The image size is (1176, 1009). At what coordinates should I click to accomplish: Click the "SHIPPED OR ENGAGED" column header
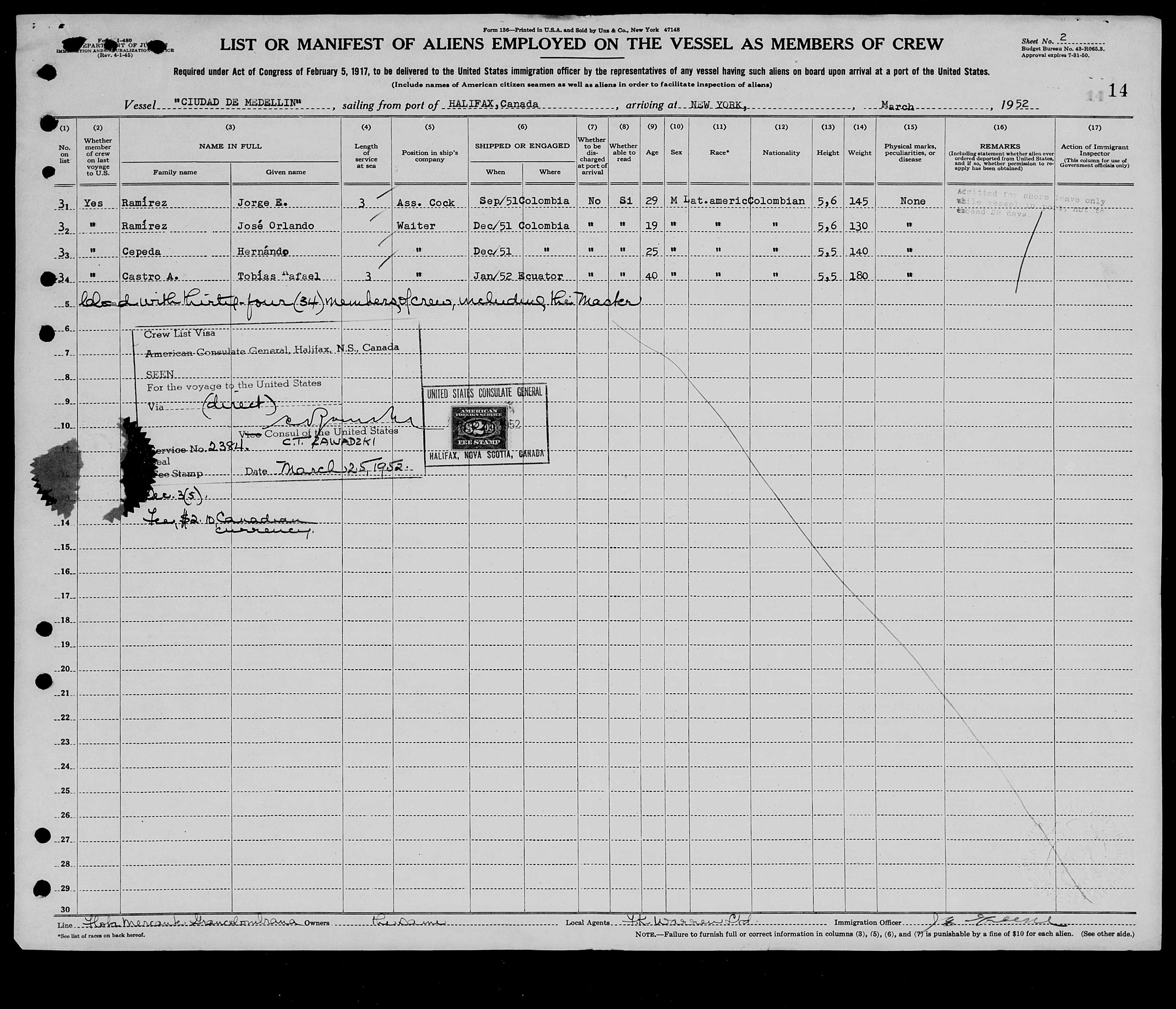tap(522, 146)
